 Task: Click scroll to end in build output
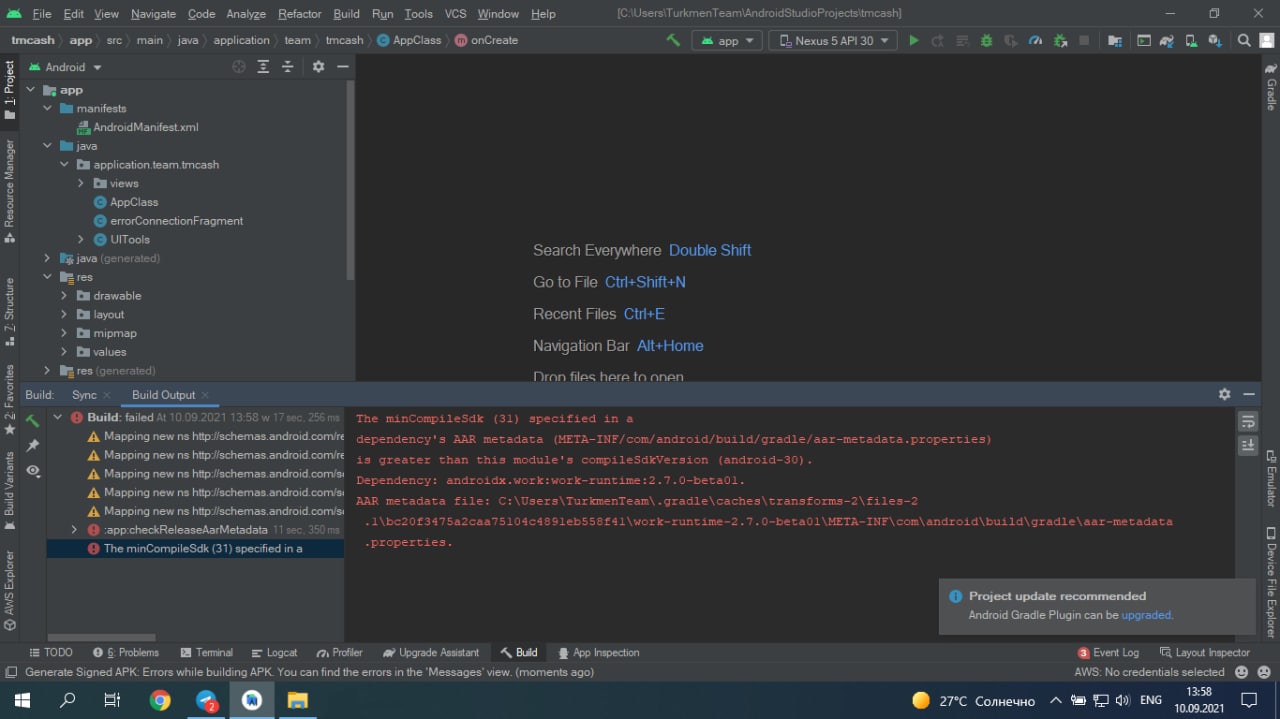(1247, 446)
